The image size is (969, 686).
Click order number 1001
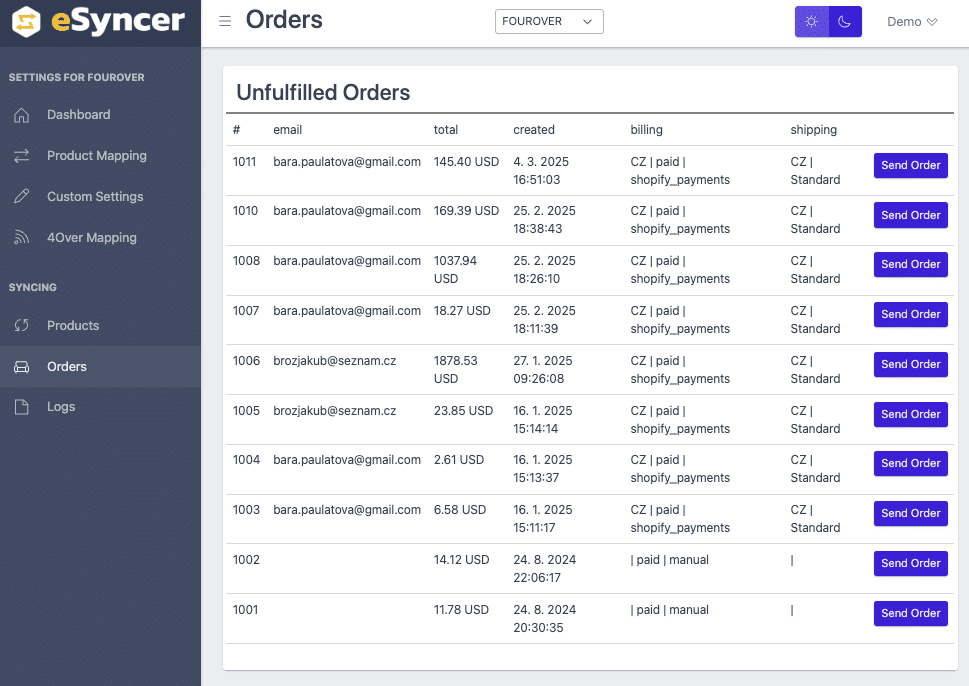click(x=245, y=610)
